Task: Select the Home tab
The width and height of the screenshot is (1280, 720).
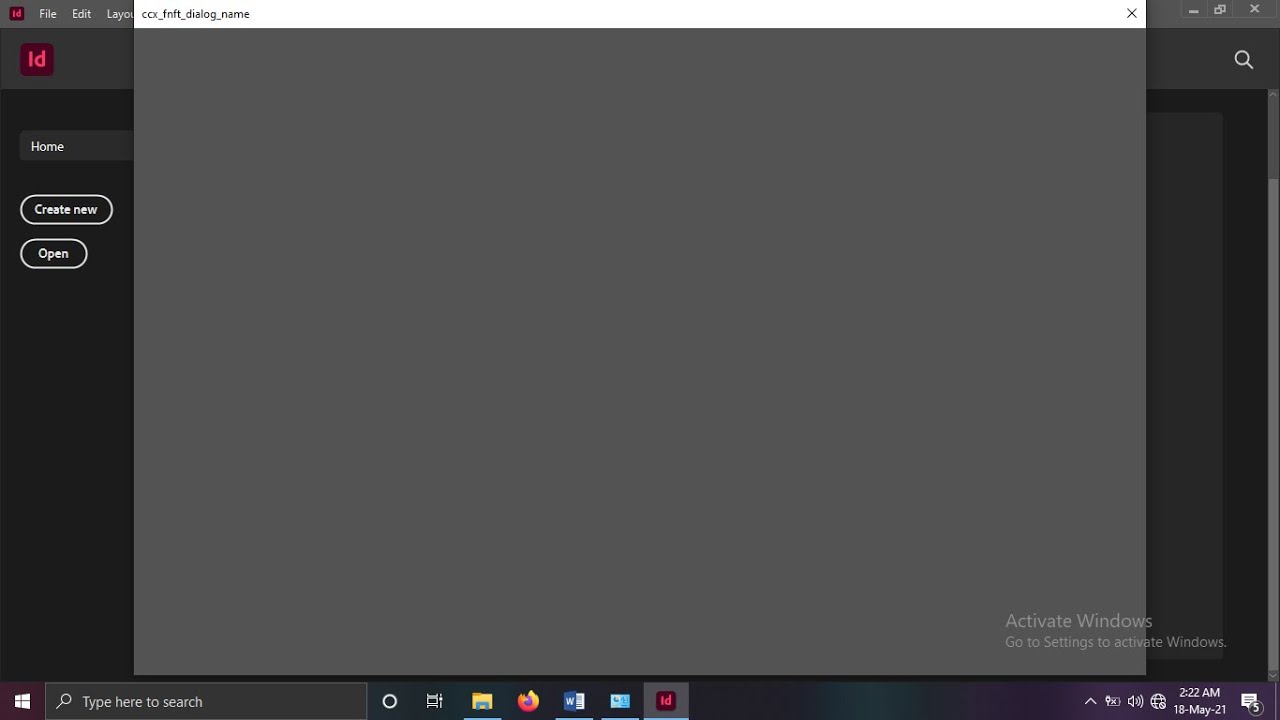Action: click(76, 146)
